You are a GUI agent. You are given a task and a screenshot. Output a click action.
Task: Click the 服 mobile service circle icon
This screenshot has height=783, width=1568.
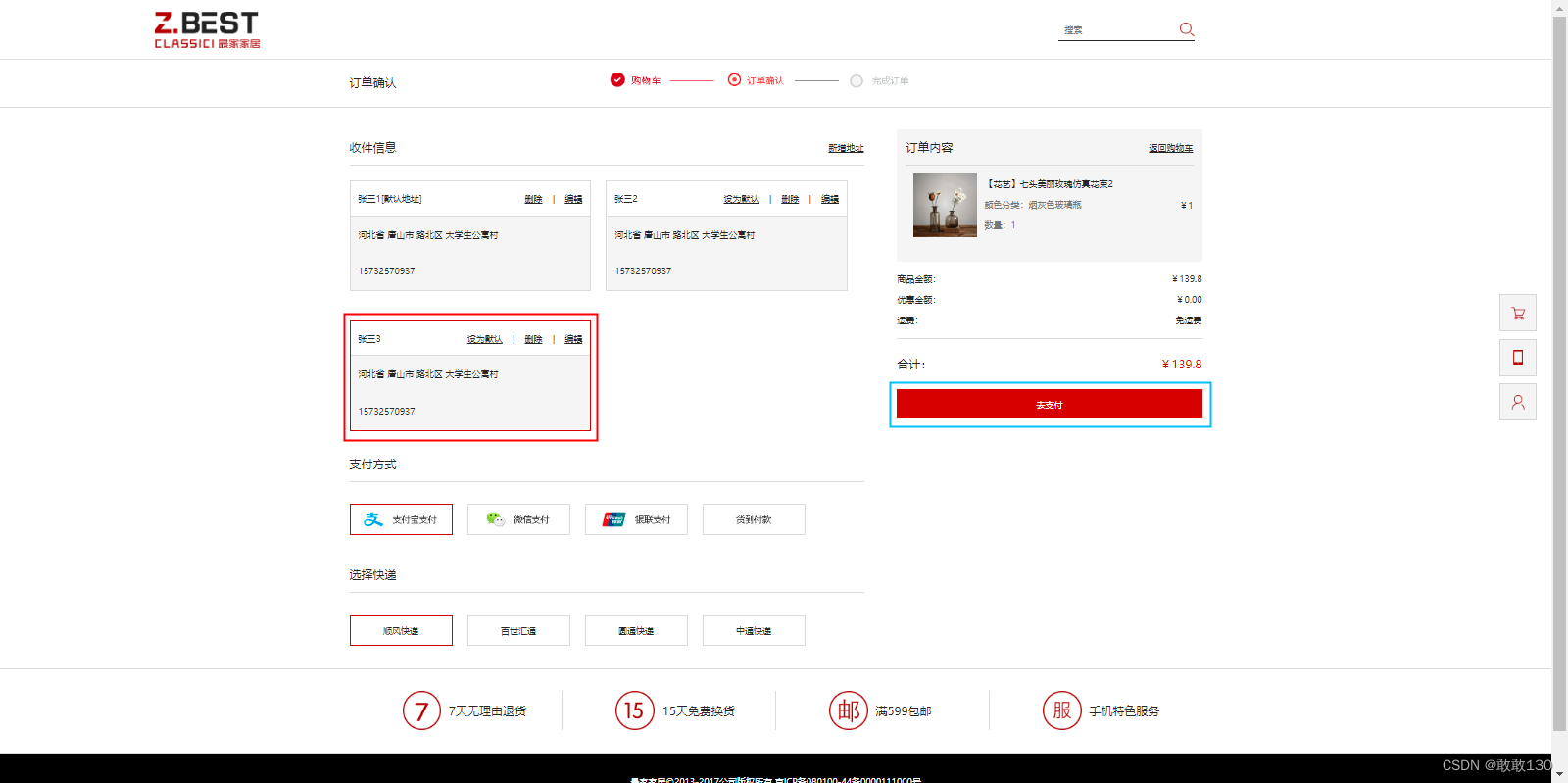tap(1061, 710)
